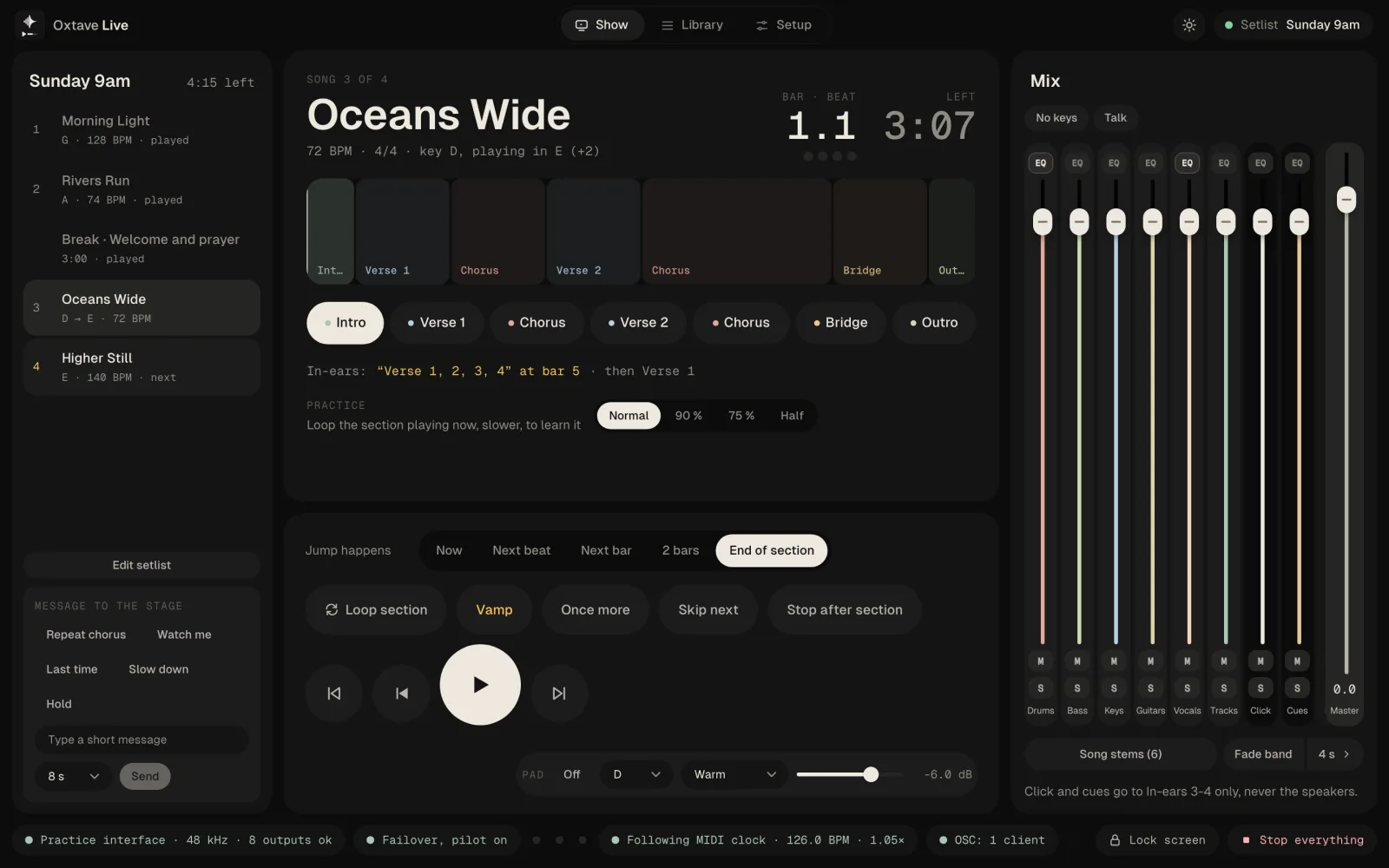Solo the Vocals channel
The width and height of the screenshot is (1389, 868).
pos(1188,688)
